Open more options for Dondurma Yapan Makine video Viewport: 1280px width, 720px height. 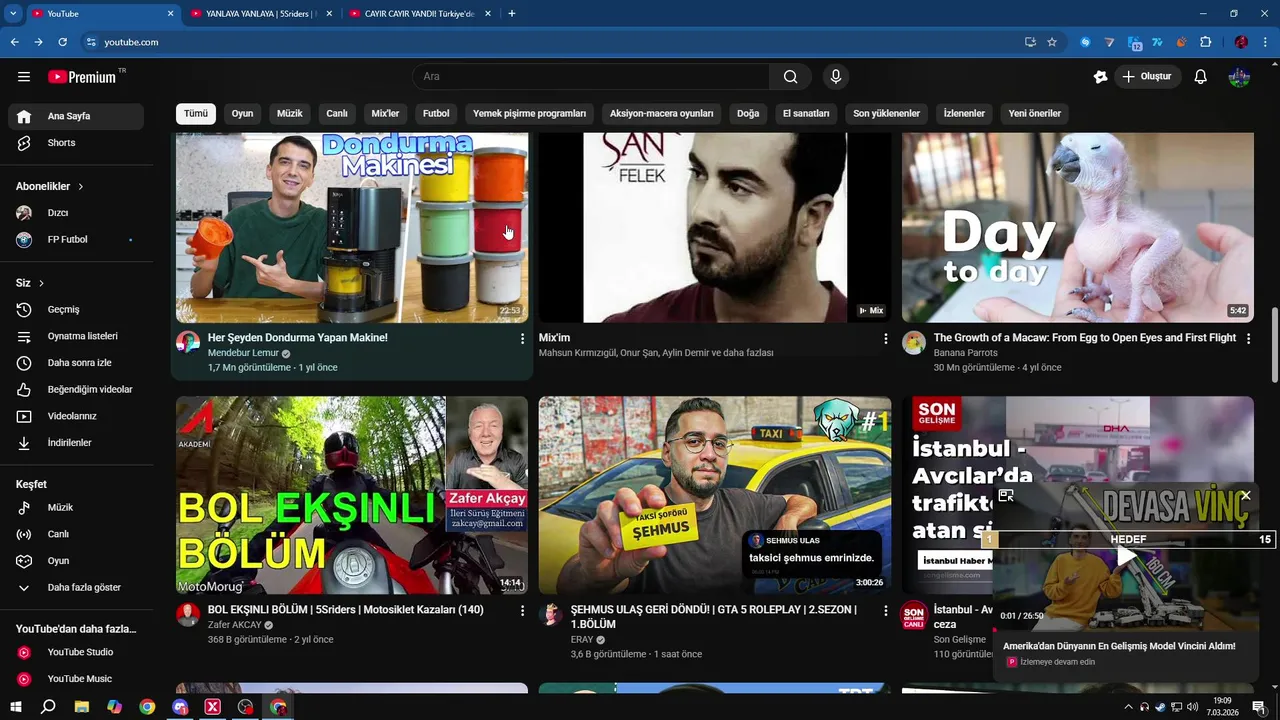[522, 339]
